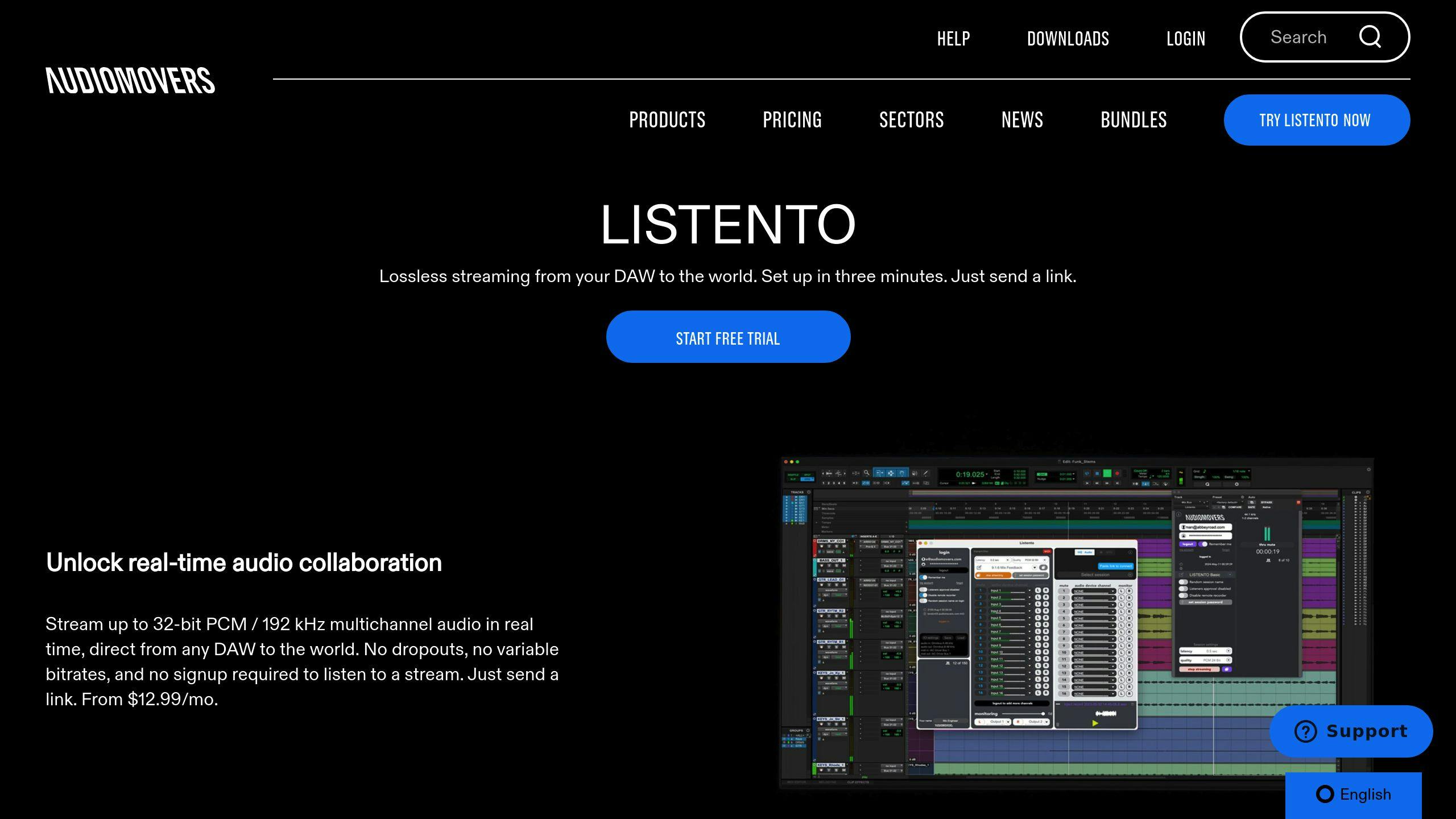Click the magnifier search icon
Image resolution: width=1456 pixels, height=819 pixels.
coord(1370,37)
